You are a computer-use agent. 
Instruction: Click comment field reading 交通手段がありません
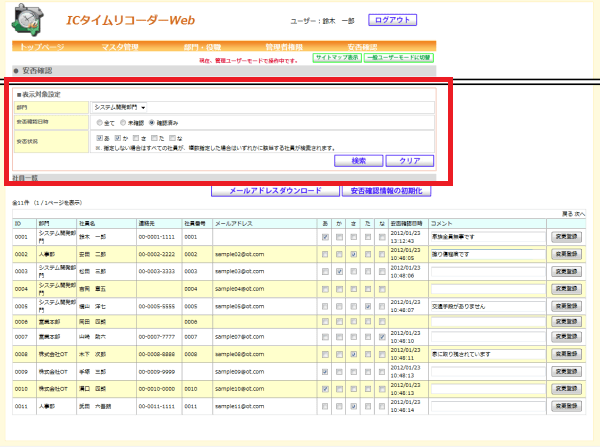[x=488, y=306]
